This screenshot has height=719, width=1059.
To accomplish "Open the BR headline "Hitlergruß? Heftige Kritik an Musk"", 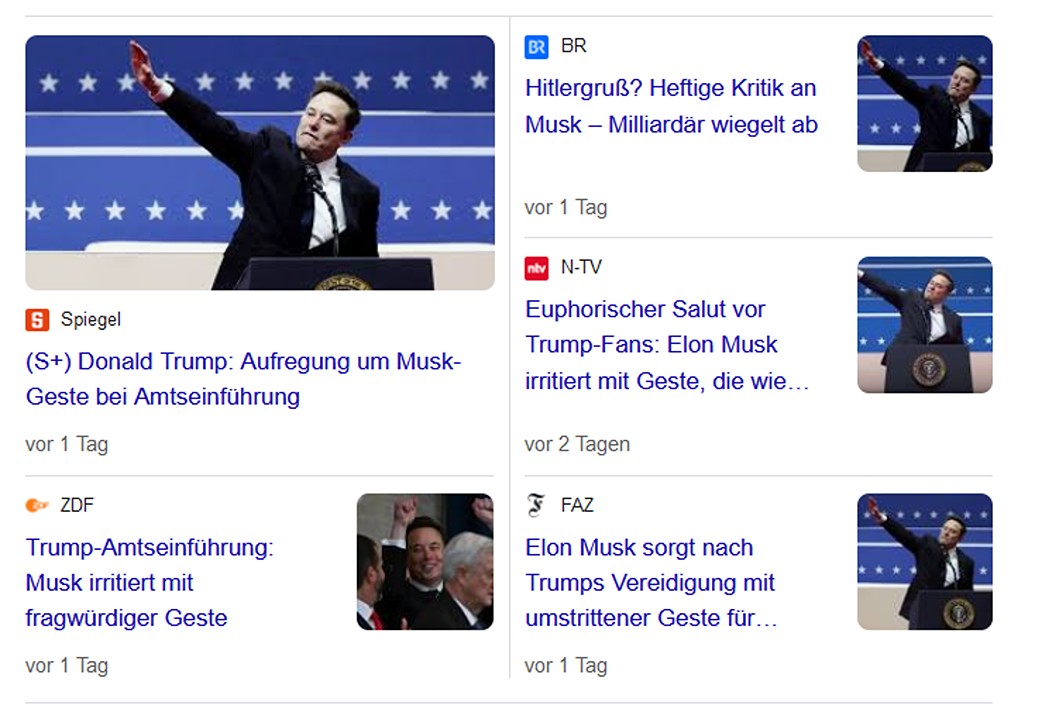I will (671, 106).
